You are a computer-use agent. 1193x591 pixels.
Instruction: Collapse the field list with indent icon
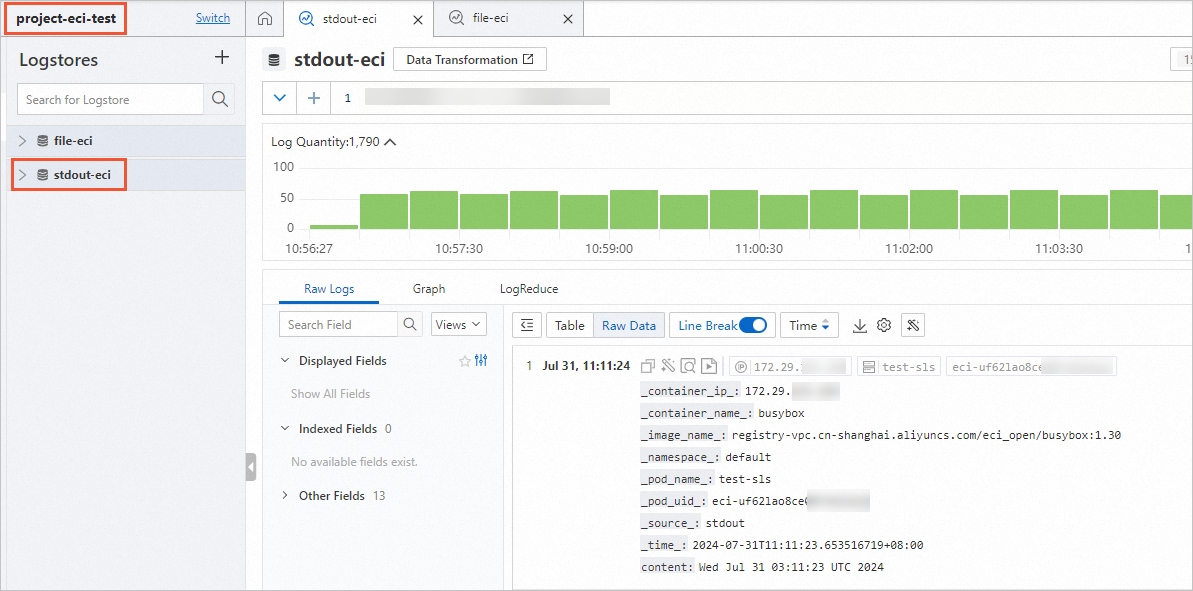(527, 326)
